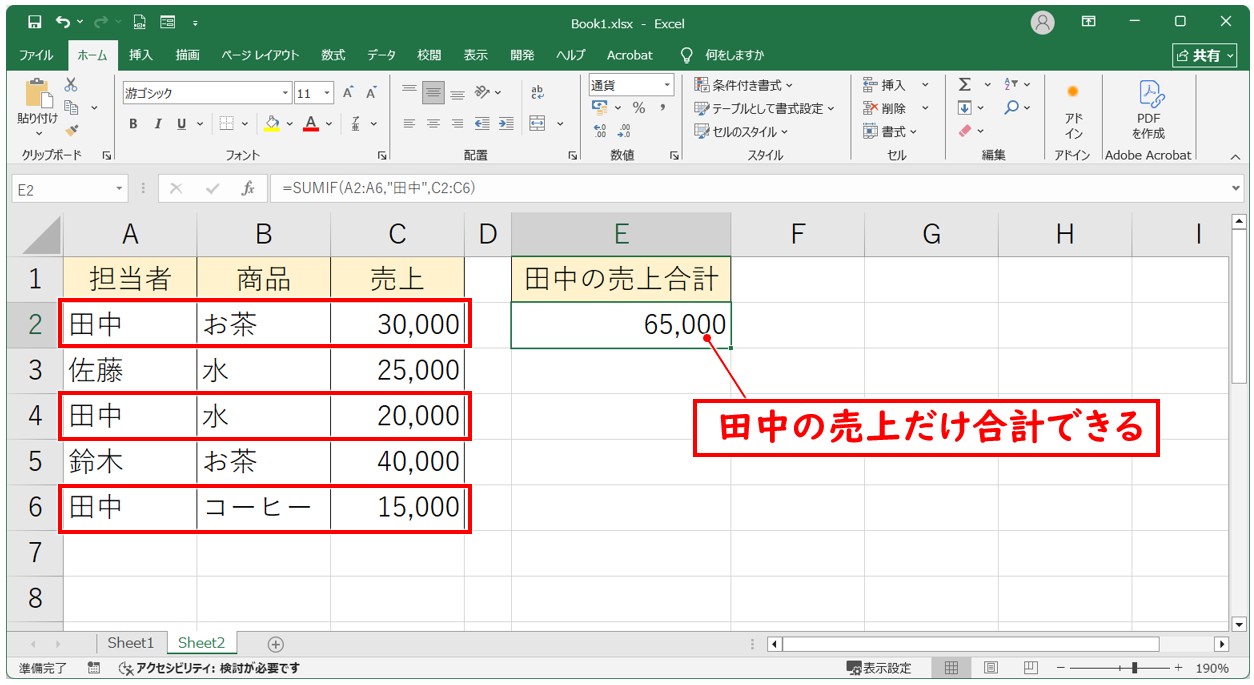Switch to Page Layout view in status bar
The width and height of the screenshot is (1254, 685).
(990, 668)
